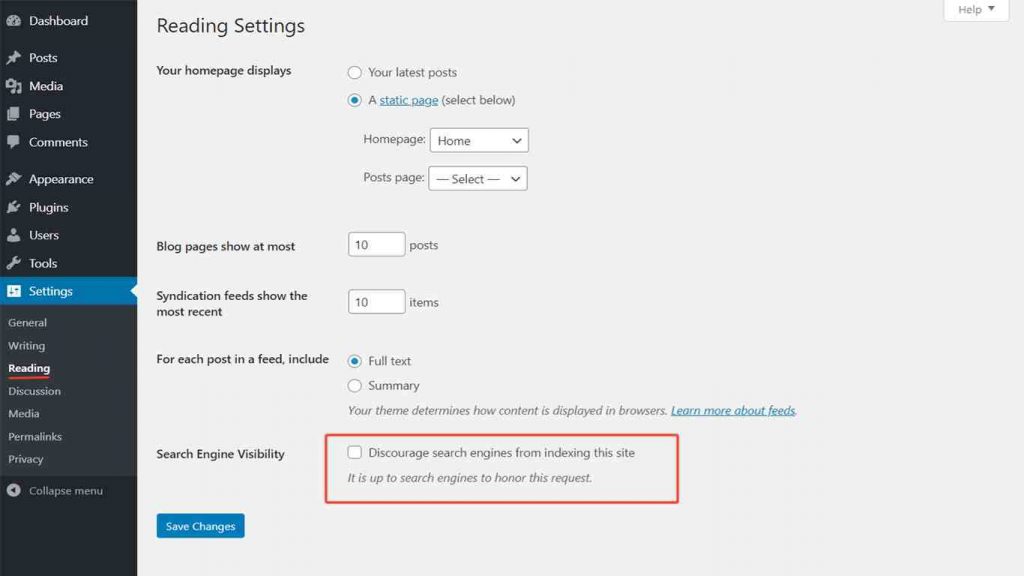Screen dimensions: 1024x576
Task: Choose Summary for posts in a feed
Action: (355, 385)
